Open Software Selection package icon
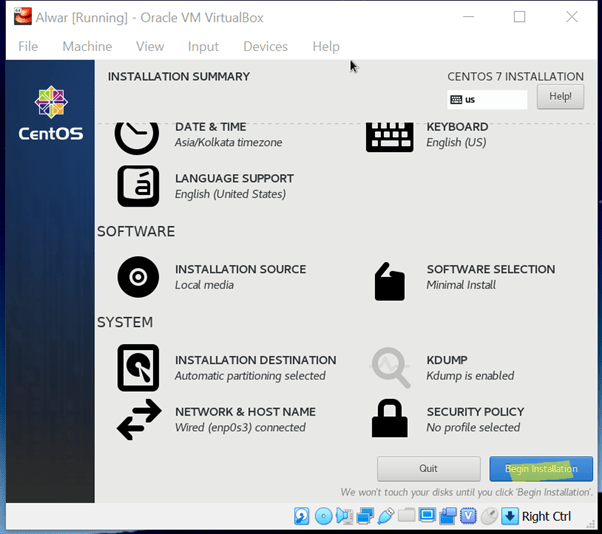 pyautogui.click(x=389, y=282)
